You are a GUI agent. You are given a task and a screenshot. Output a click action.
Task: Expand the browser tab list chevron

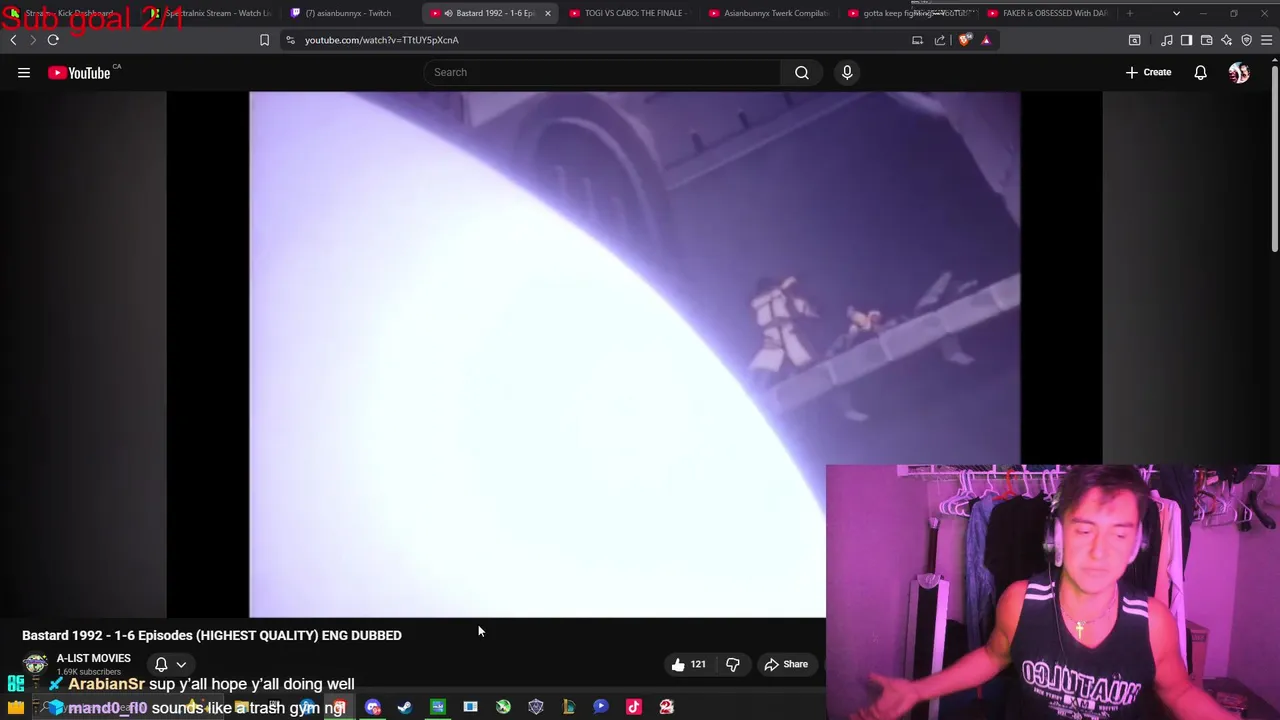(x=1176, y=13)
